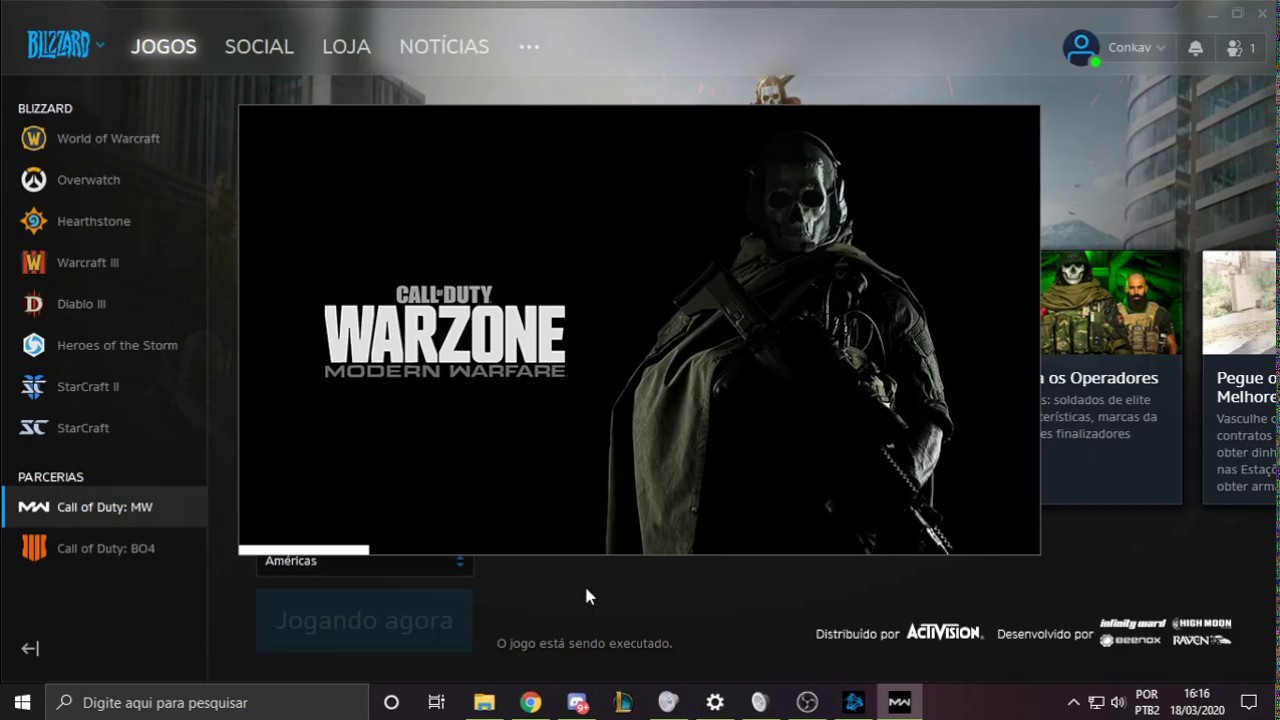Select the StarCraft II icon
This screenshot has width=1280, height=720.
(x=34, y=386)
